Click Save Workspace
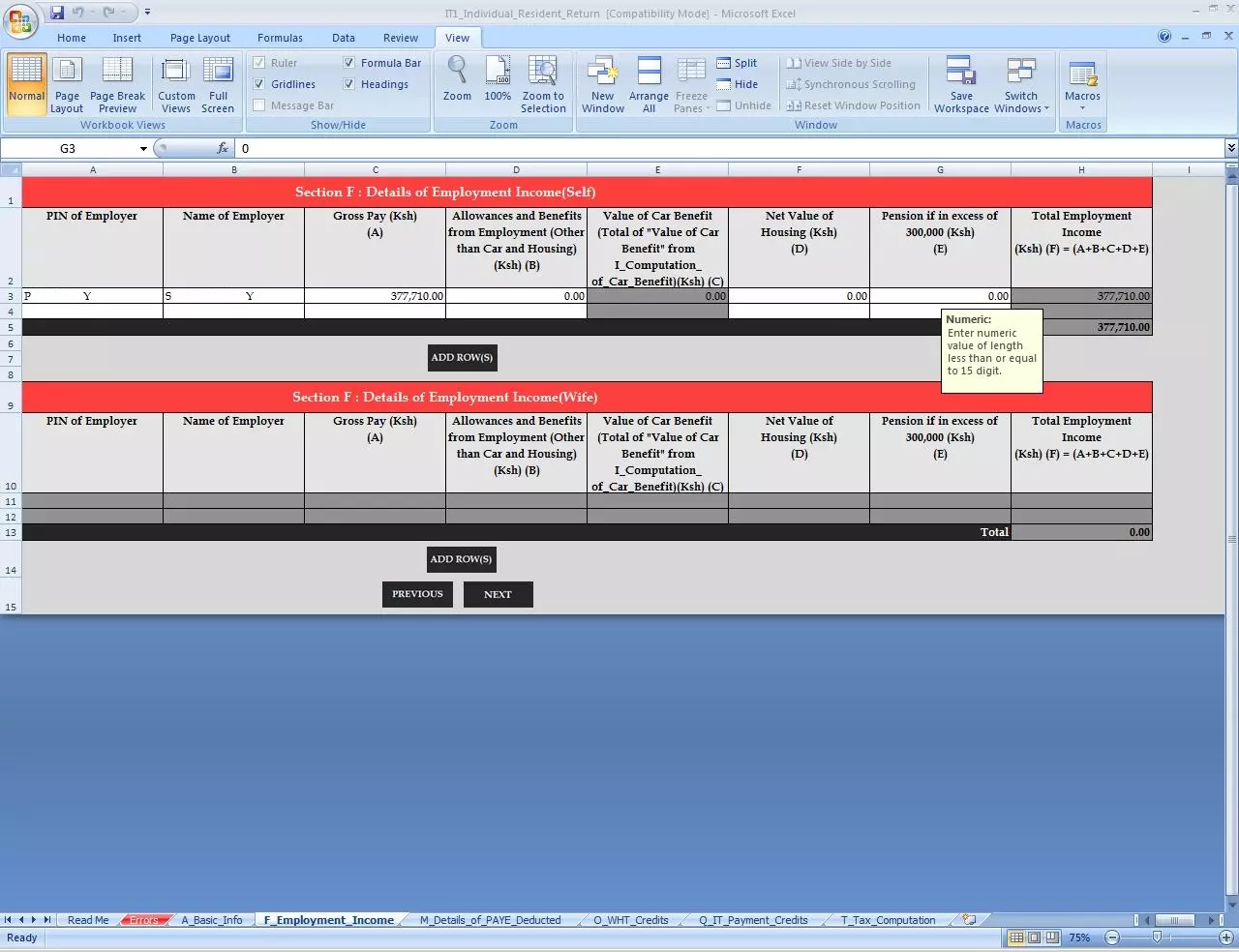Screen dimensions: 1239x952 point(961,84)
